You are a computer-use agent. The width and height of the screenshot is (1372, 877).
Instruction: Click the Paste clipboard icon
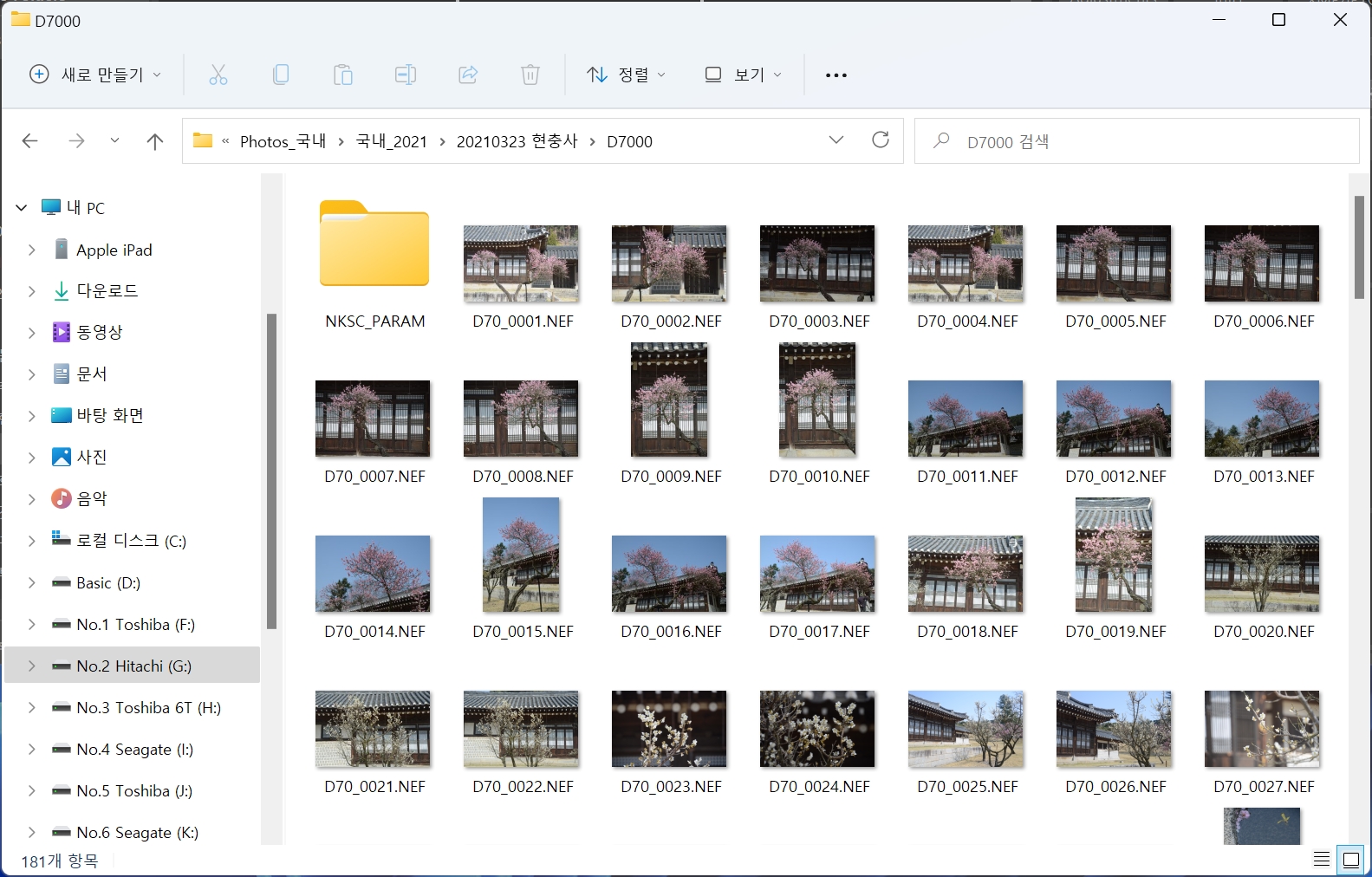point(343,75)
